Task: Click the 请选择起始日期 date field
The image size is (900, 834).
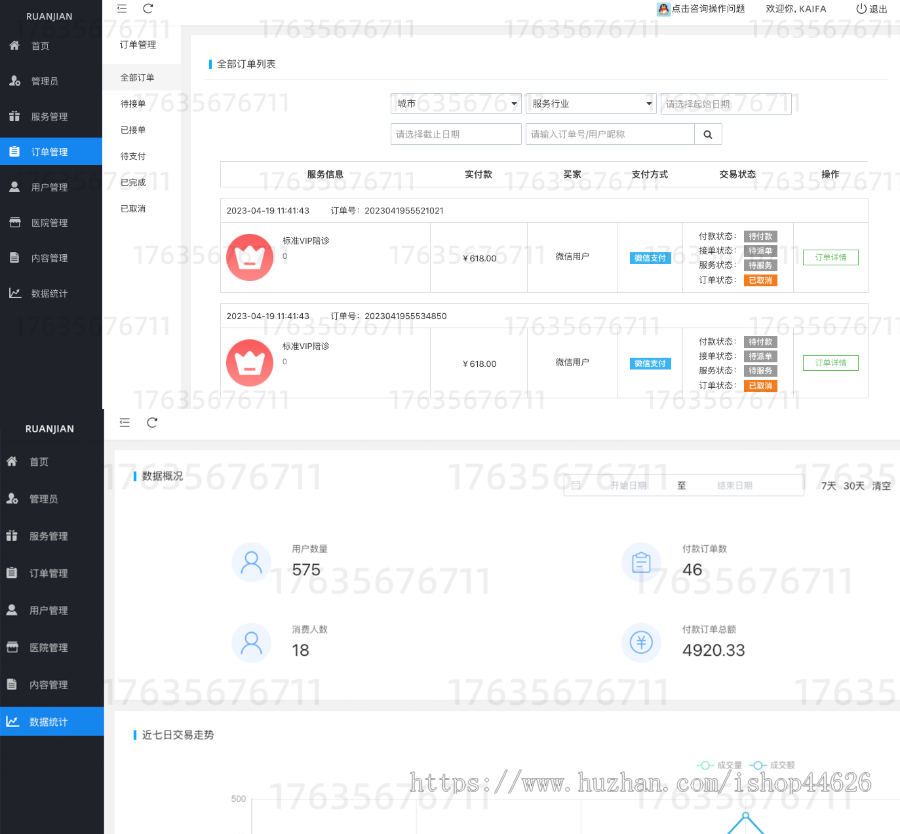Action: [726, 104]
